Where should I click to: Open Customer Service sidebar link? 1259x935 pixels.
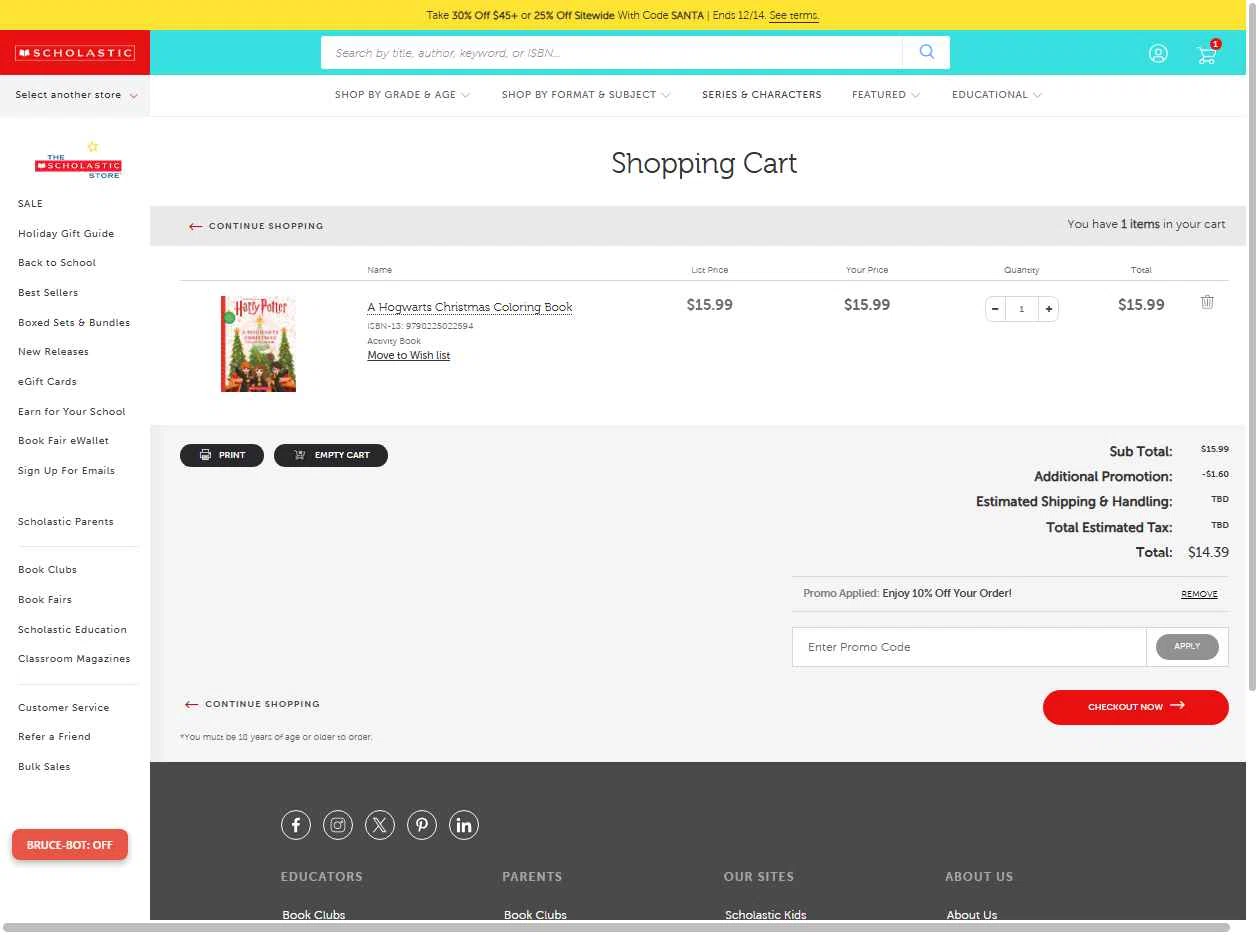point(64,708)
